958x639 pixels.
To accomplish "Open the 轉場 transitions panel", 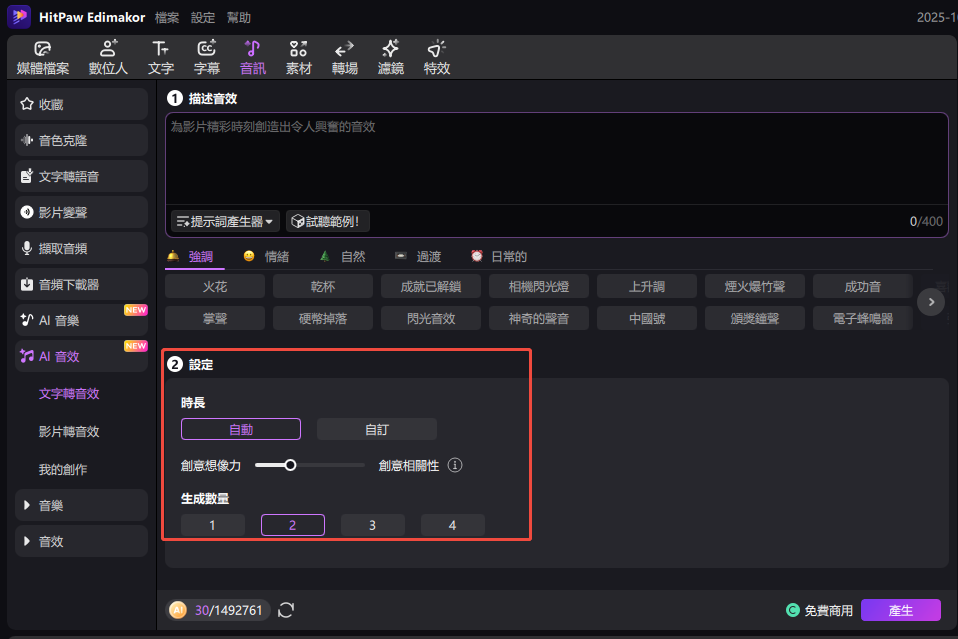I will pyautogui.click(x=344, y=58).
